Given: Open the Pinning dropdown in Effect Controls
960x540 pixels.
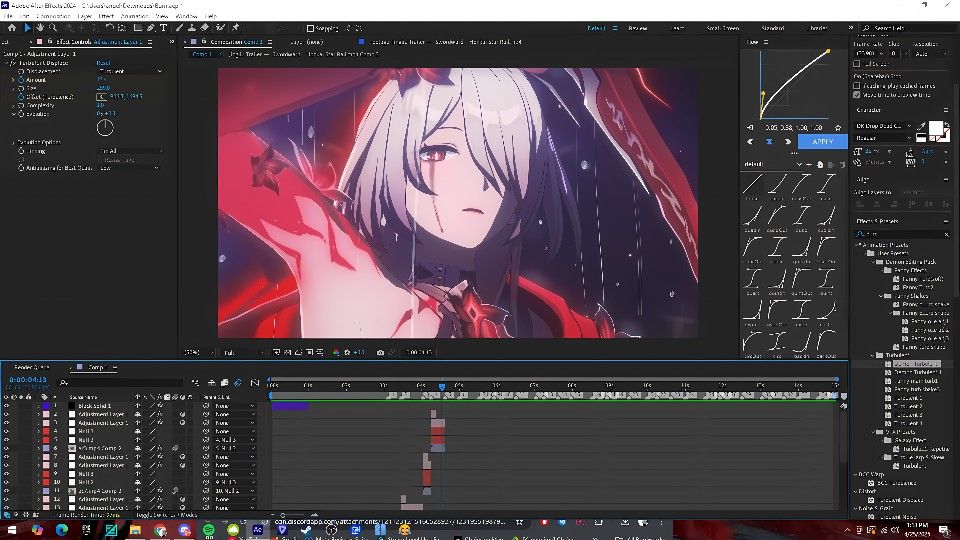Looking at the screenshot, I should tap(130, 151).
